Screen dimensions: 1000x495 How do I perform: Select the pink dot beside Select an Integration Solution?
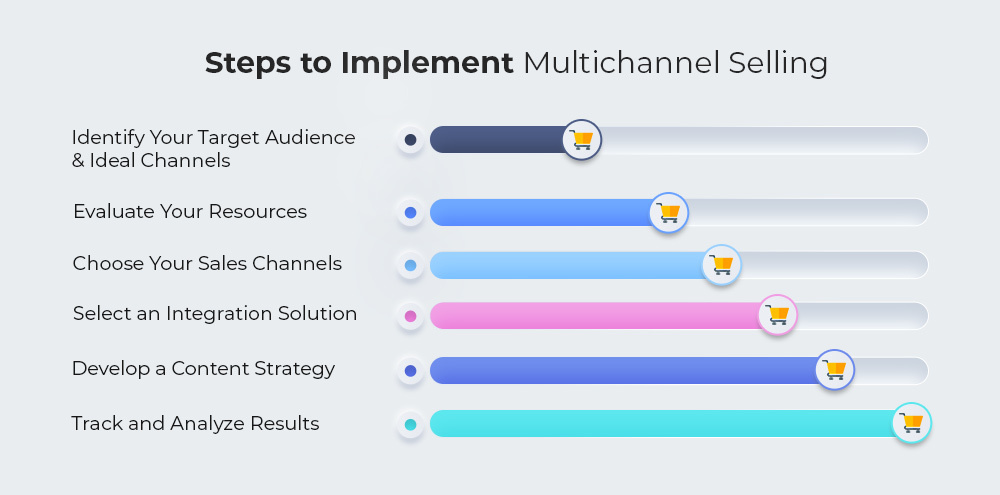click(411, 316)
